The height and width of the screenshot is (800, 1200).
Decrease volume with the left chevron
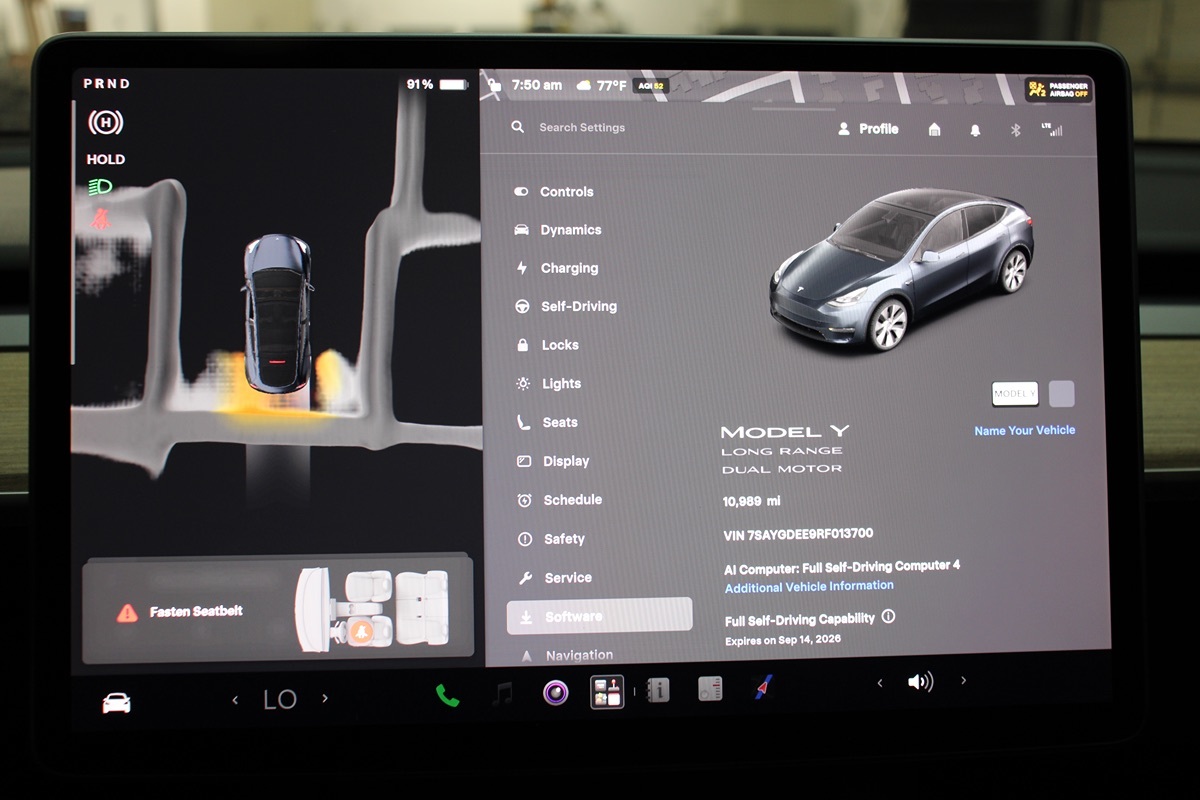point(880,683)
